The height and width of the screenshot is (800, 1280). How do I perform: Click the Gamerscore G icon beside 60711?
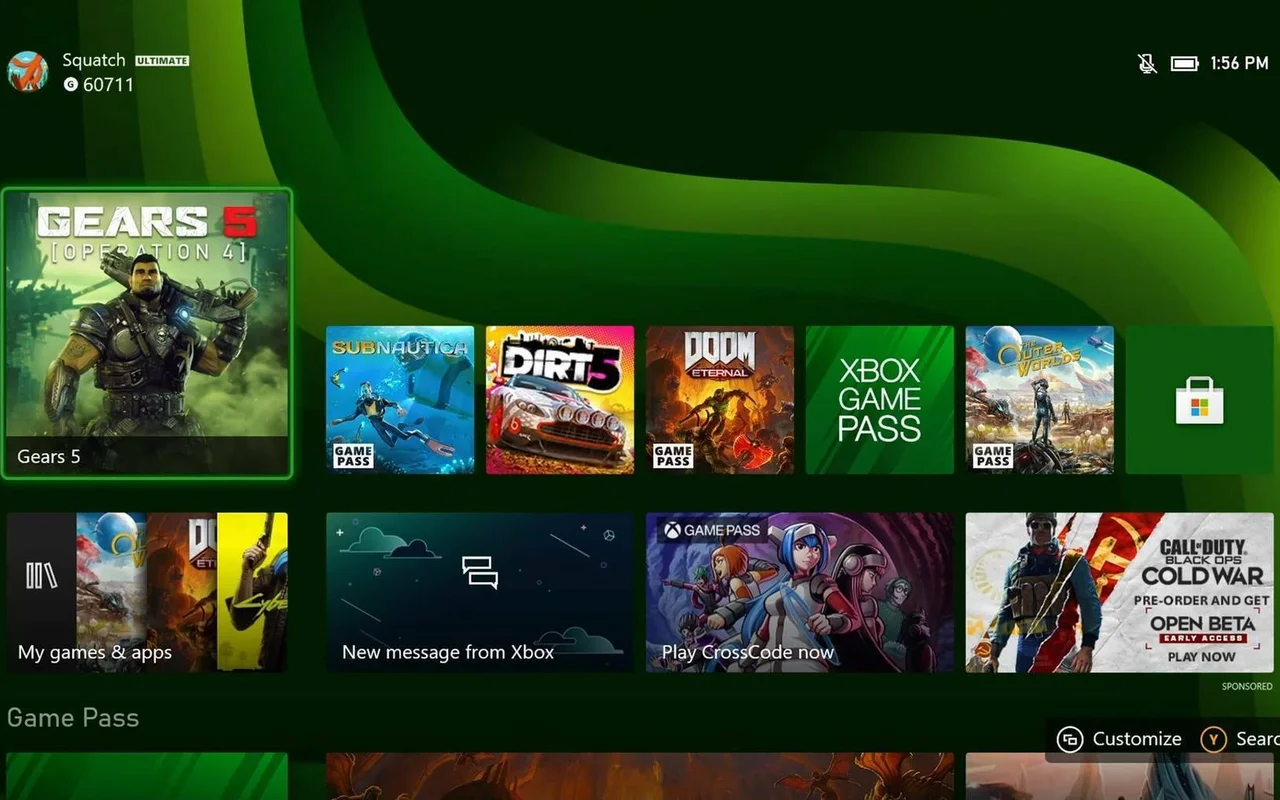pyautogui.click(x=70, y=85)
